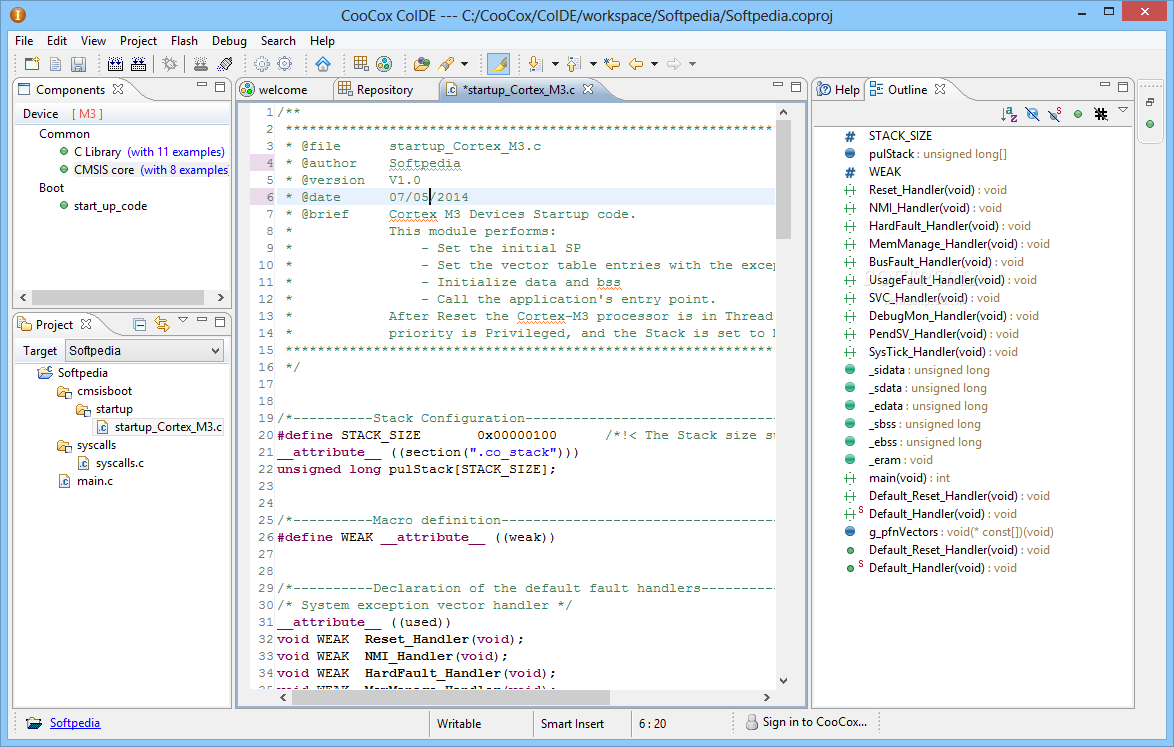The height and width of the screenshot is (747, 1174).
Task: Jump to Last Edit Location icon
Action: pos(612,64)
